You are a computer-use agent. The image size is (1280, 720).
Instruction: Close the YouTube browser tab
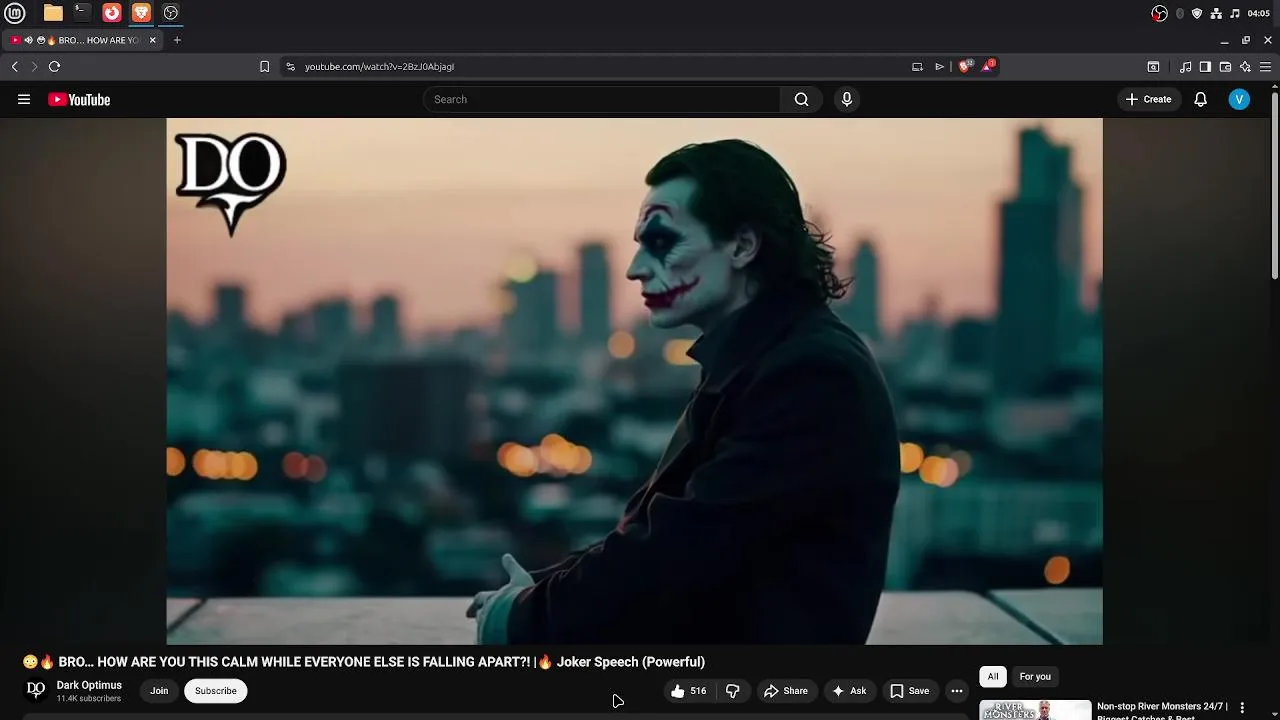click(153, 40)
